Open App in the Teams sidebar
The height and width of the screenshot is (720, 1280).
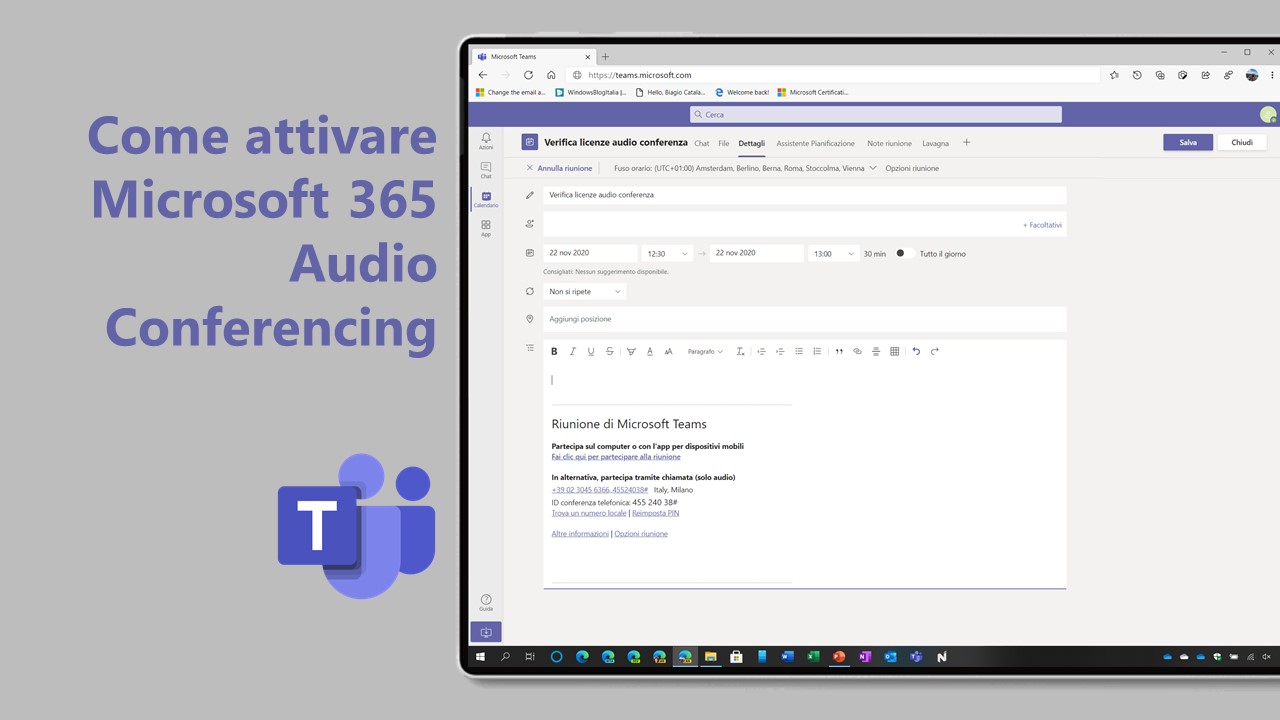(486, 227)
